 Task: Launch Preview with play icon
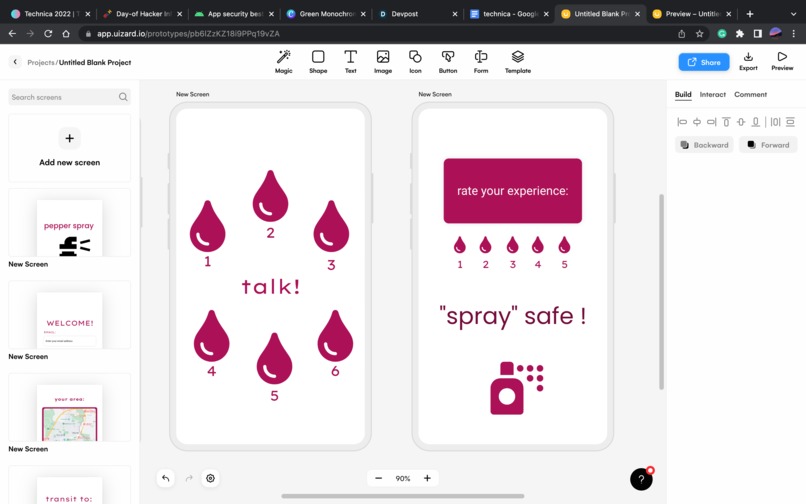[x=782, y=61]
